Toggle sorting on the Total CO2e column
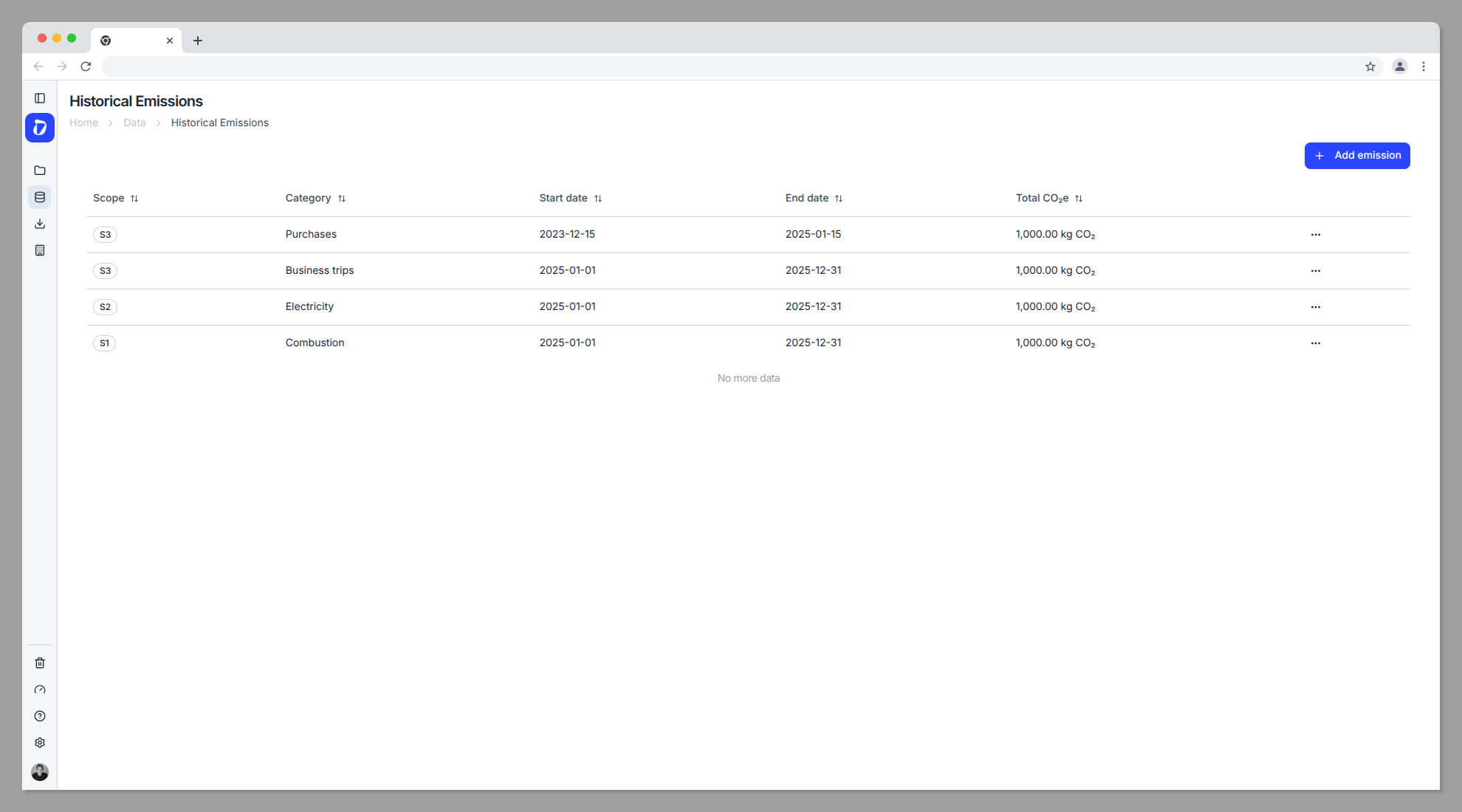Viewport: 1462px width, 812px height. [x=1079, y=198]
